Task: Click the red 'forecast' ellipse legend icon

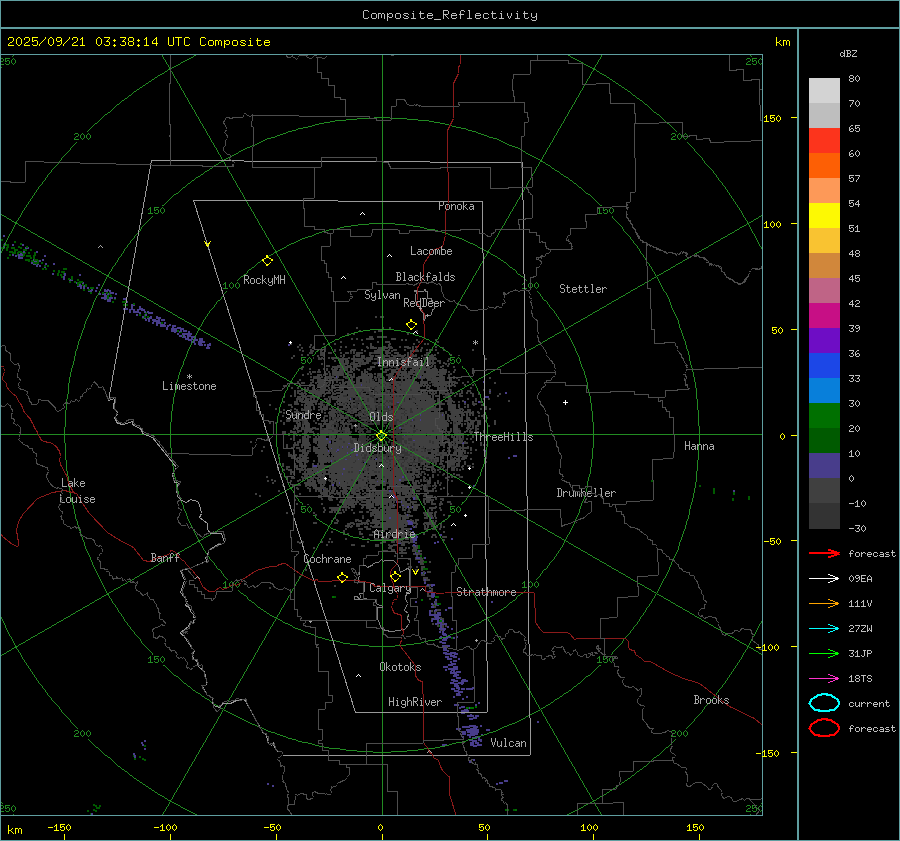Action: 824,728
